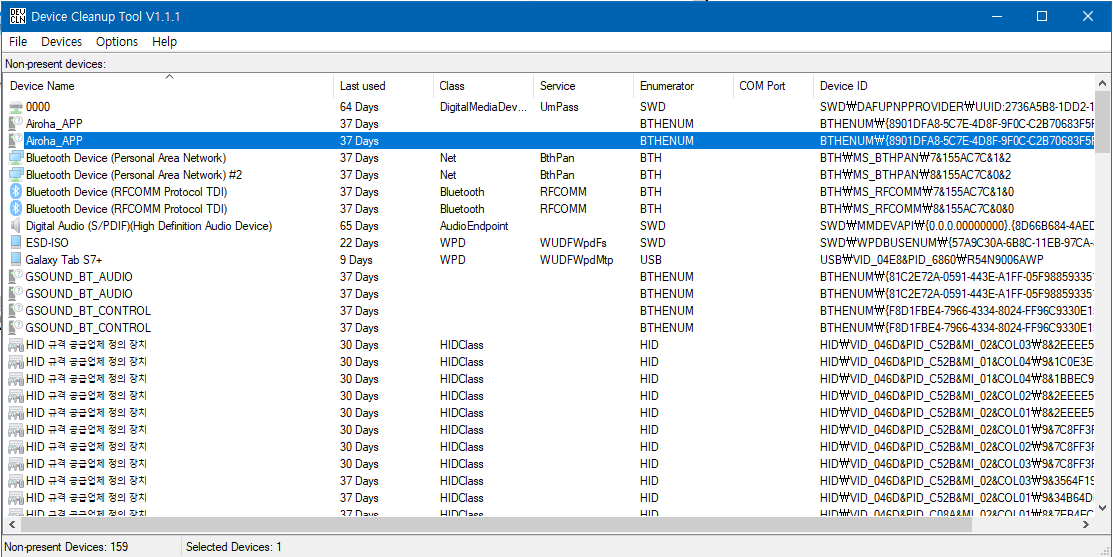Click the Personal Area Network device icon
The width and height of the screenshot is (1113, 557).
(16, 158)
